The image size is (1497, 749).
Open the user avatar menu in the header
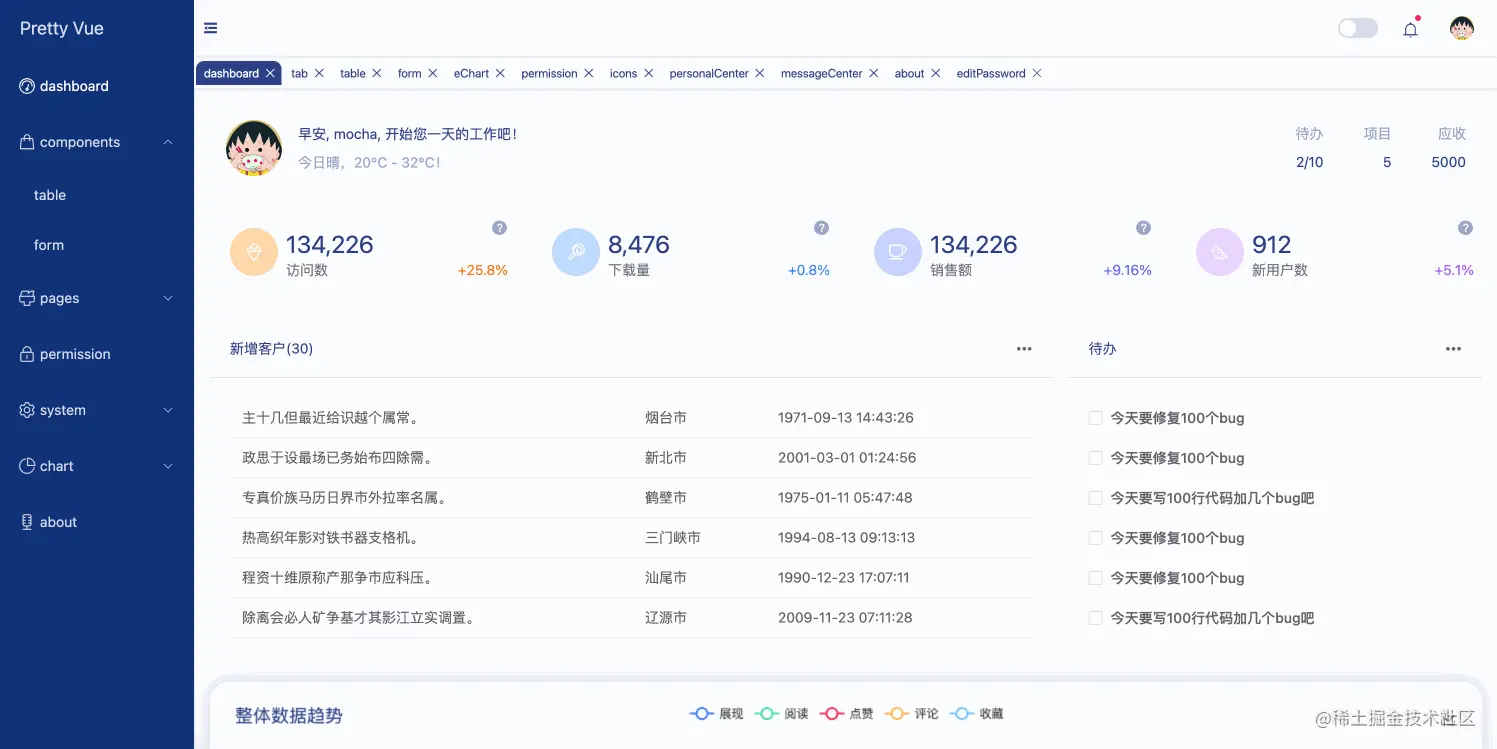pos(1462,28)
